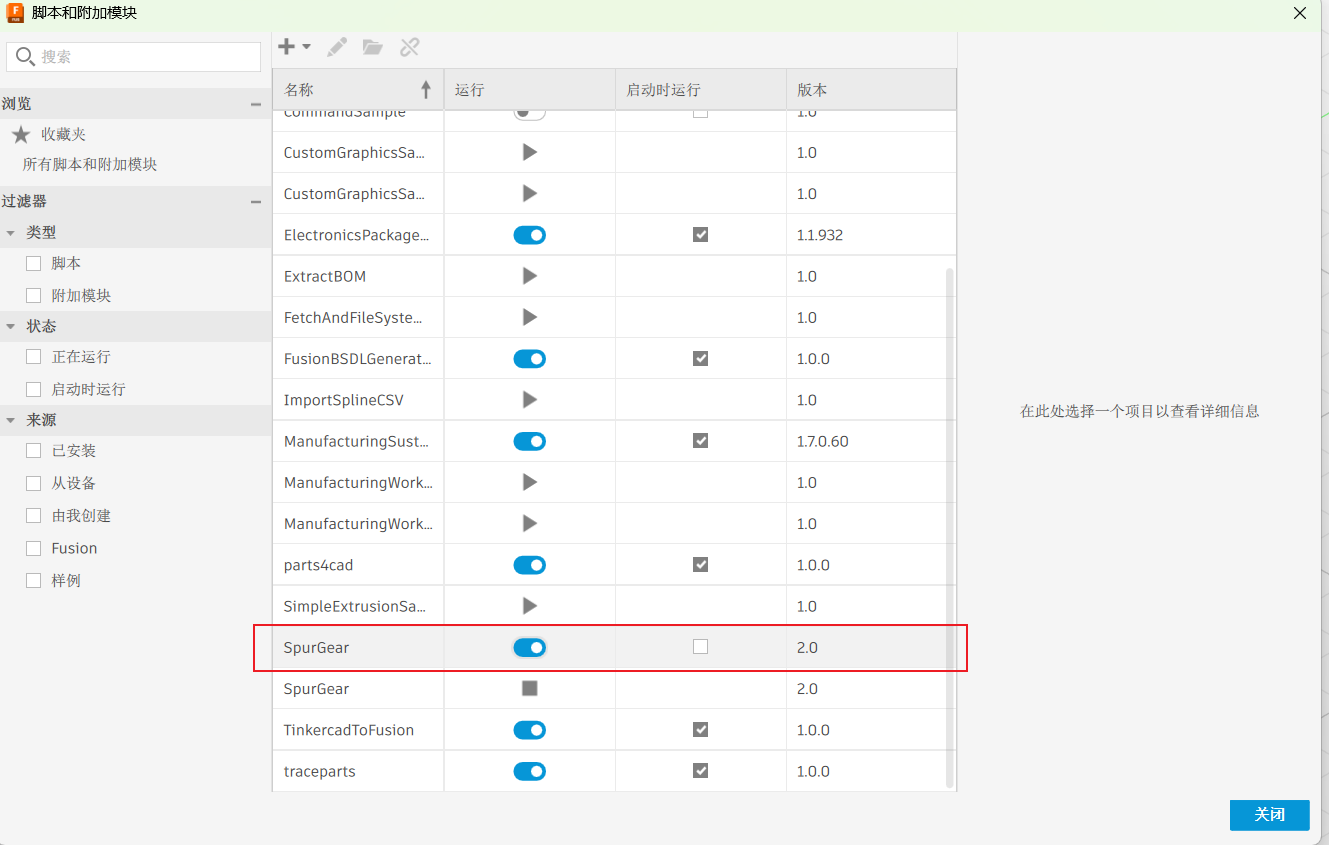Click the 版本 column header
This screenshot has width=1329, height=845.
click(x=871, y=90)
